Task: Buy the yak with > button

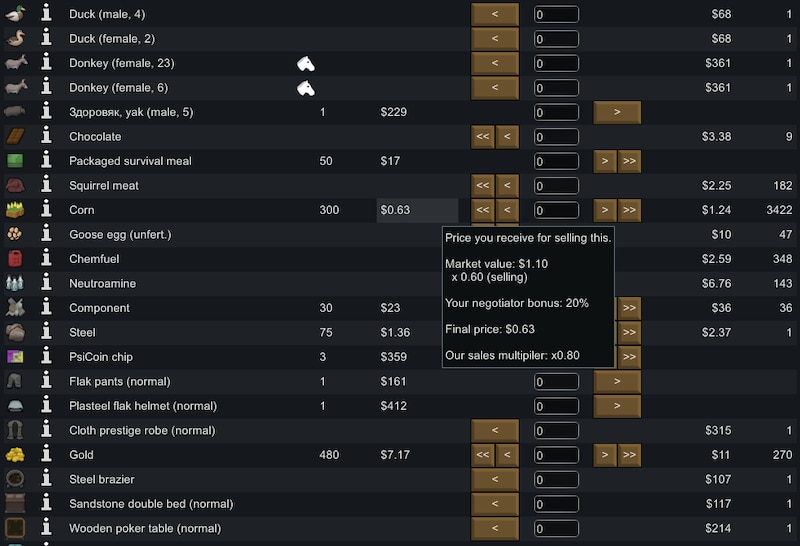Action: click(617, 112)
